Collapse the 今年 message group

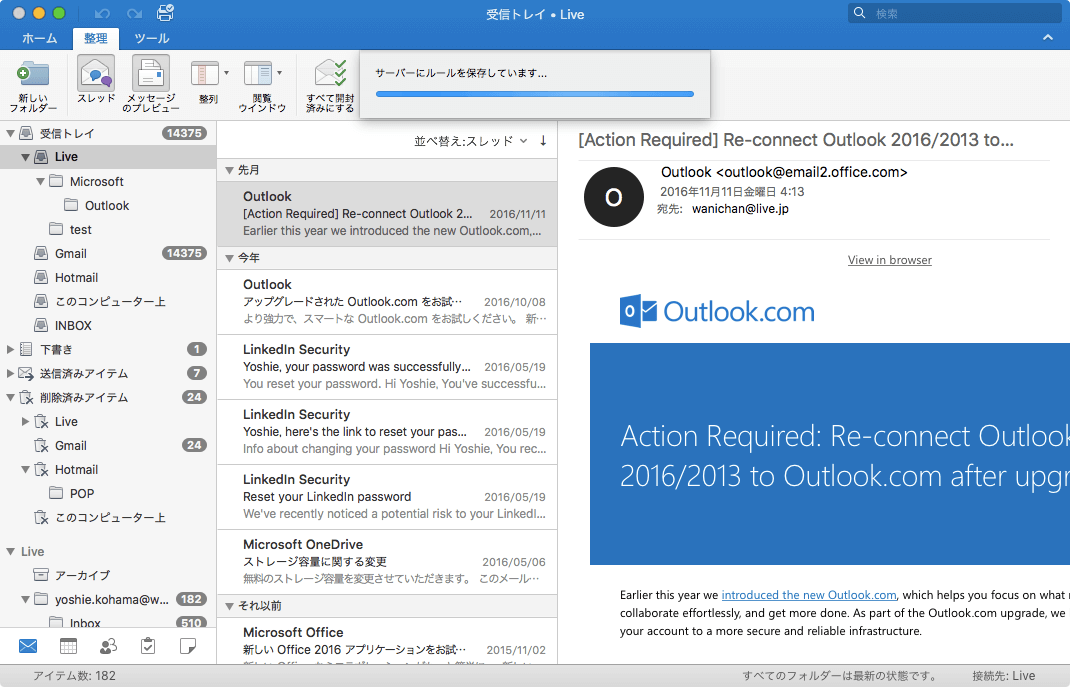[230, 258]
